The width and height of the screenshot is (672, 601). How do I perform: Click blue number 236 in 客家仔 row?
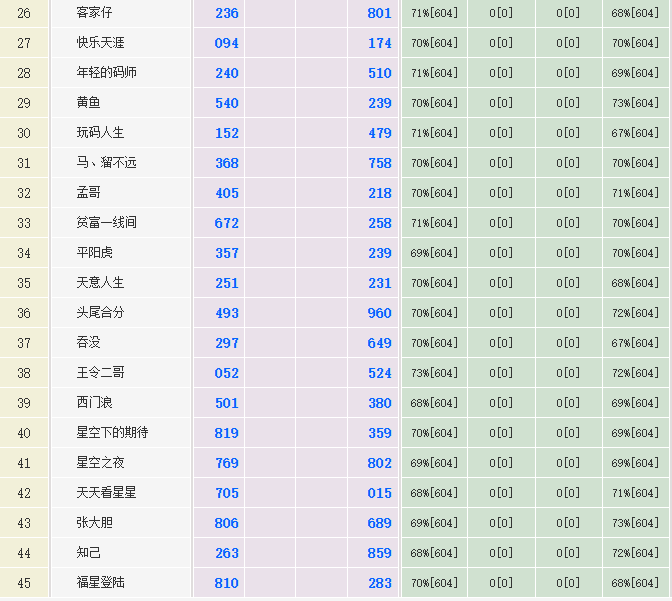pos(227,13)
